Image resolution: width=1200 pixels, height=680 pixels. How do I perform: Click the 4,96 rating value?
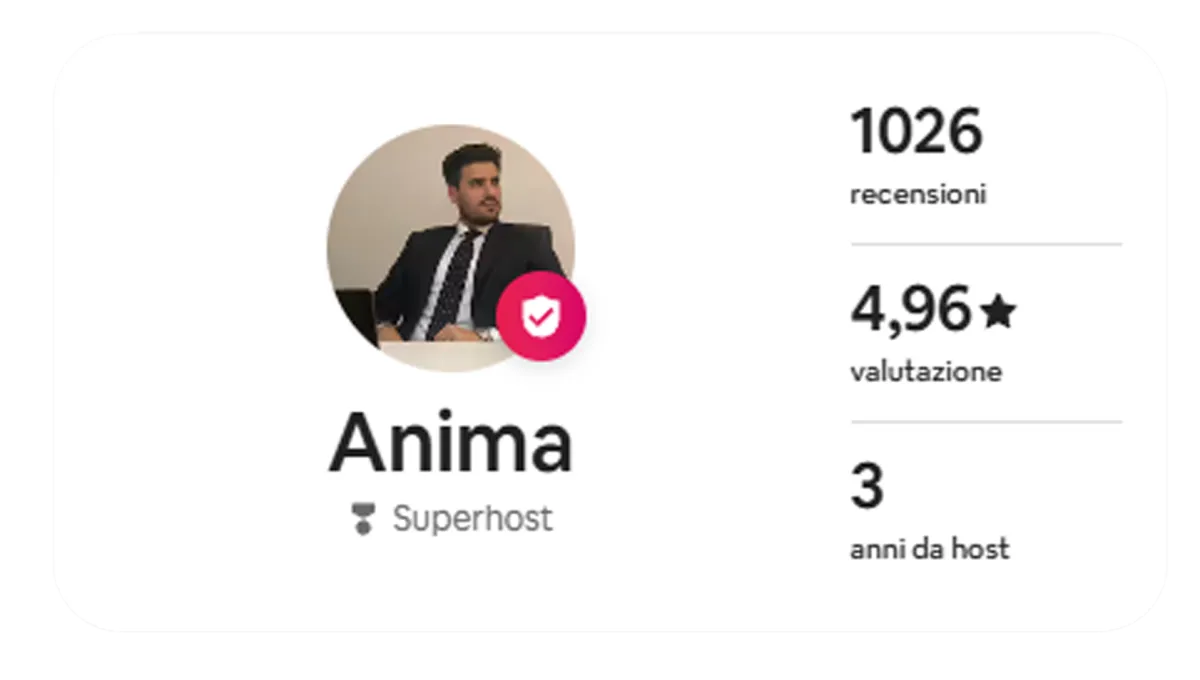pyautogui.click(x=910, y=311)
